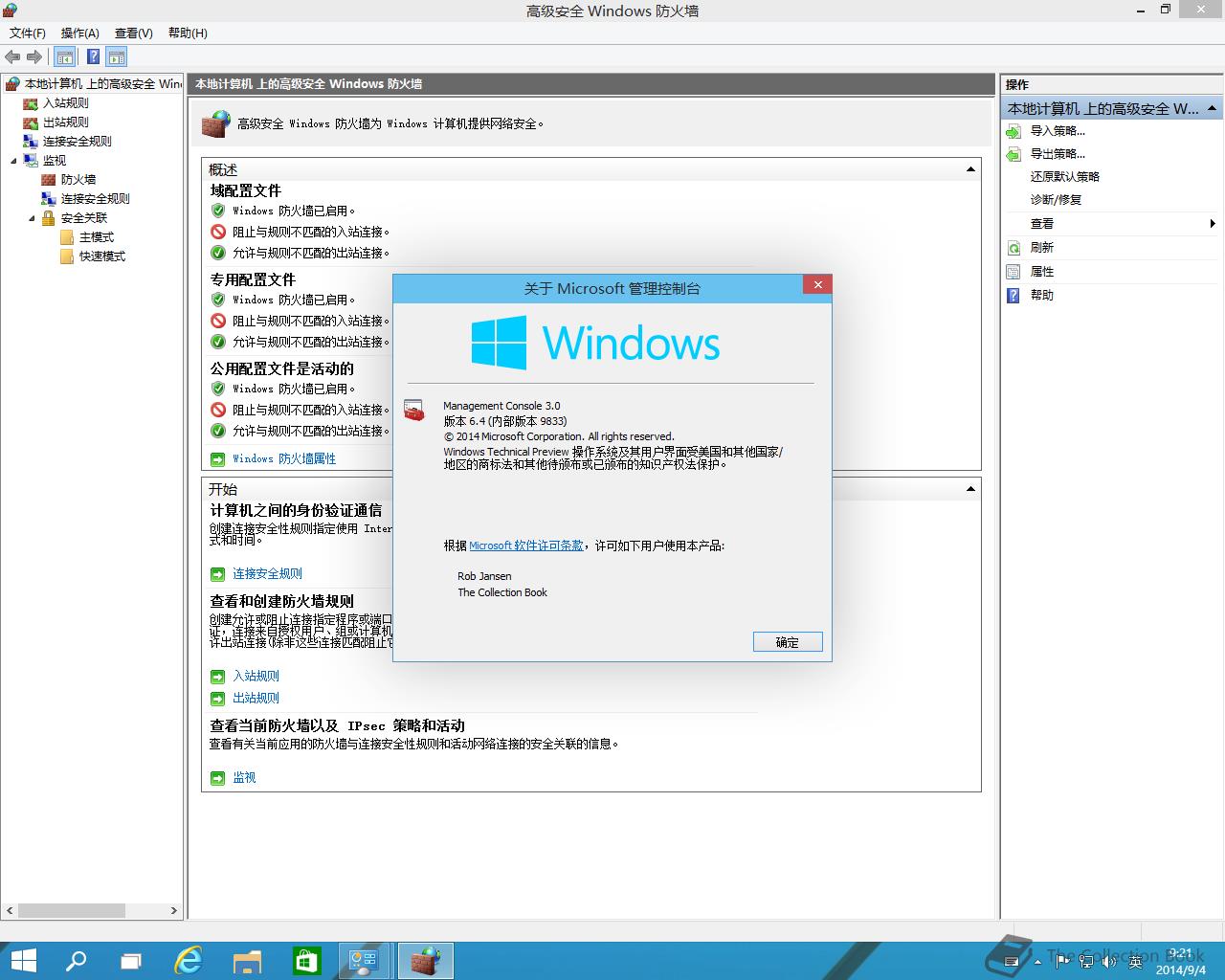Viewport: 1225px width, 980px height.
Task: Click the left tree scrollbar right arrow
Action: tap(173, 911)
